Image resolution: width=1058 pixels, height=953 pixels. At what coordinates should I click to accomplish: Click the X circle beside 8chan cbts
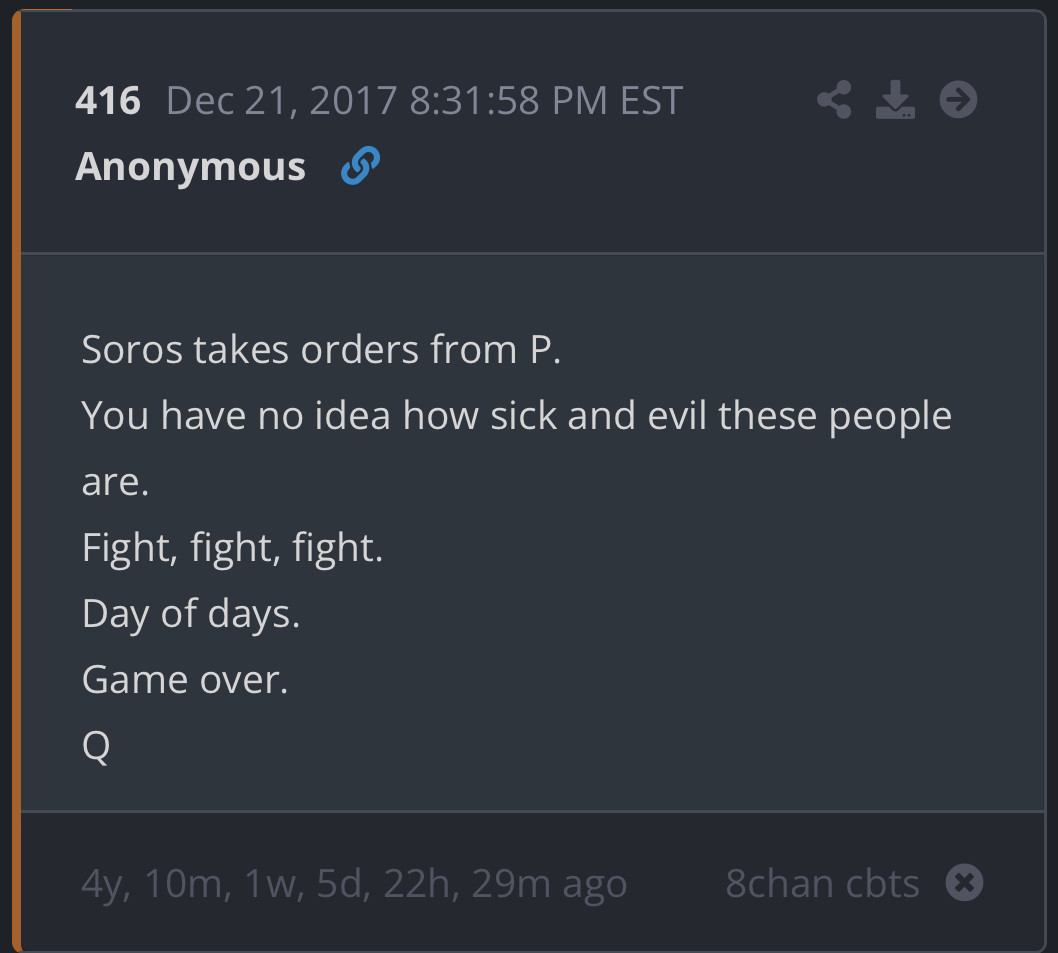[964, 882]
